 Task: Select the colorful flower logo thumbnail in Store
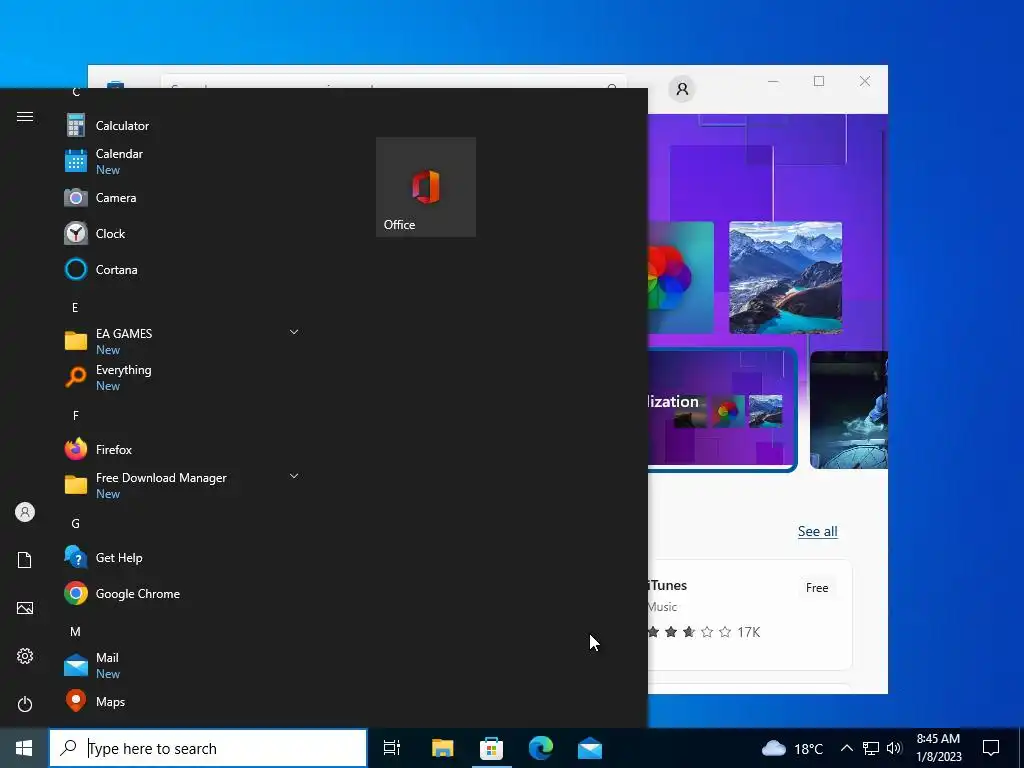point(680,278)
